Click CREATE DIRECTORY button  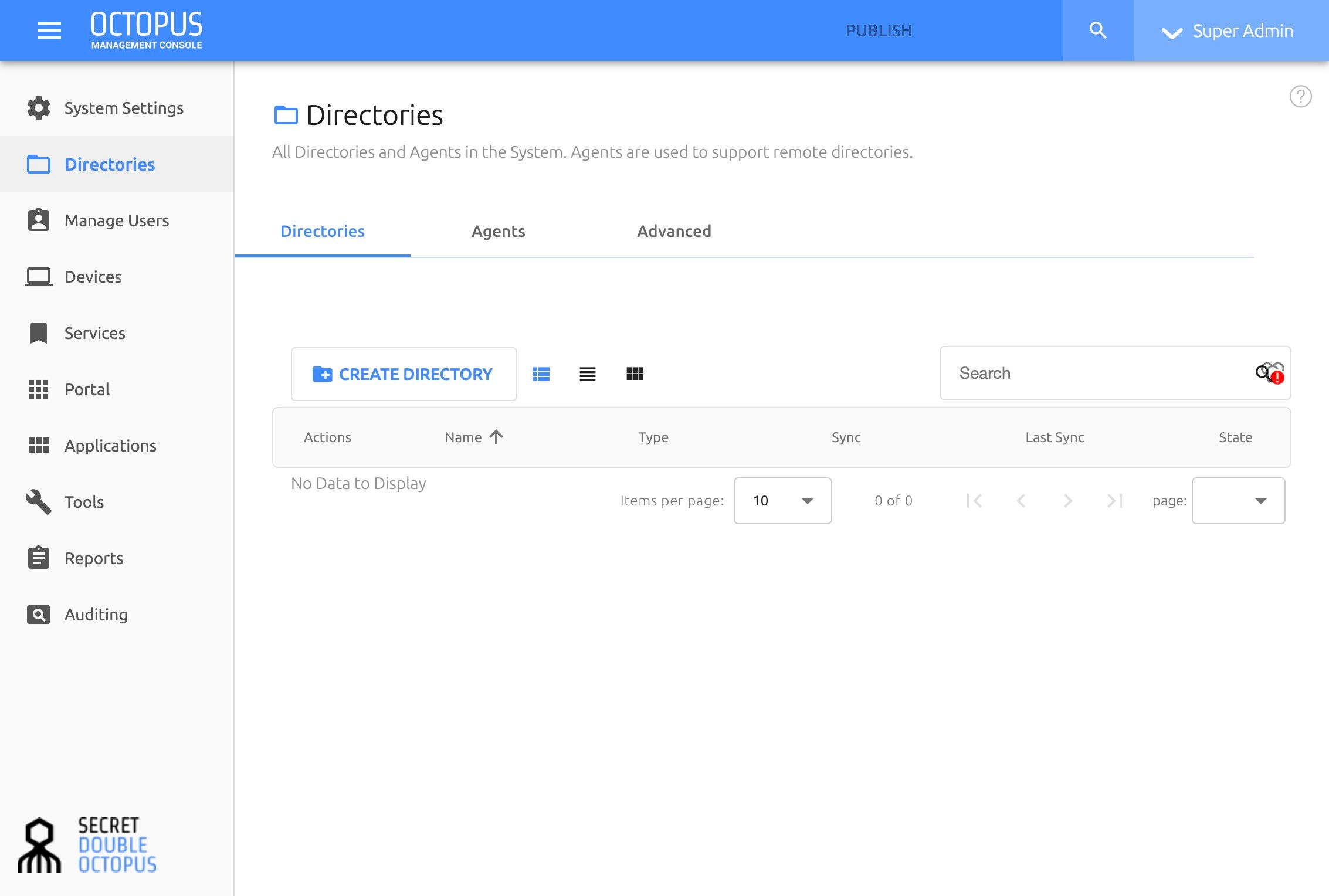[x=404, y=374]
